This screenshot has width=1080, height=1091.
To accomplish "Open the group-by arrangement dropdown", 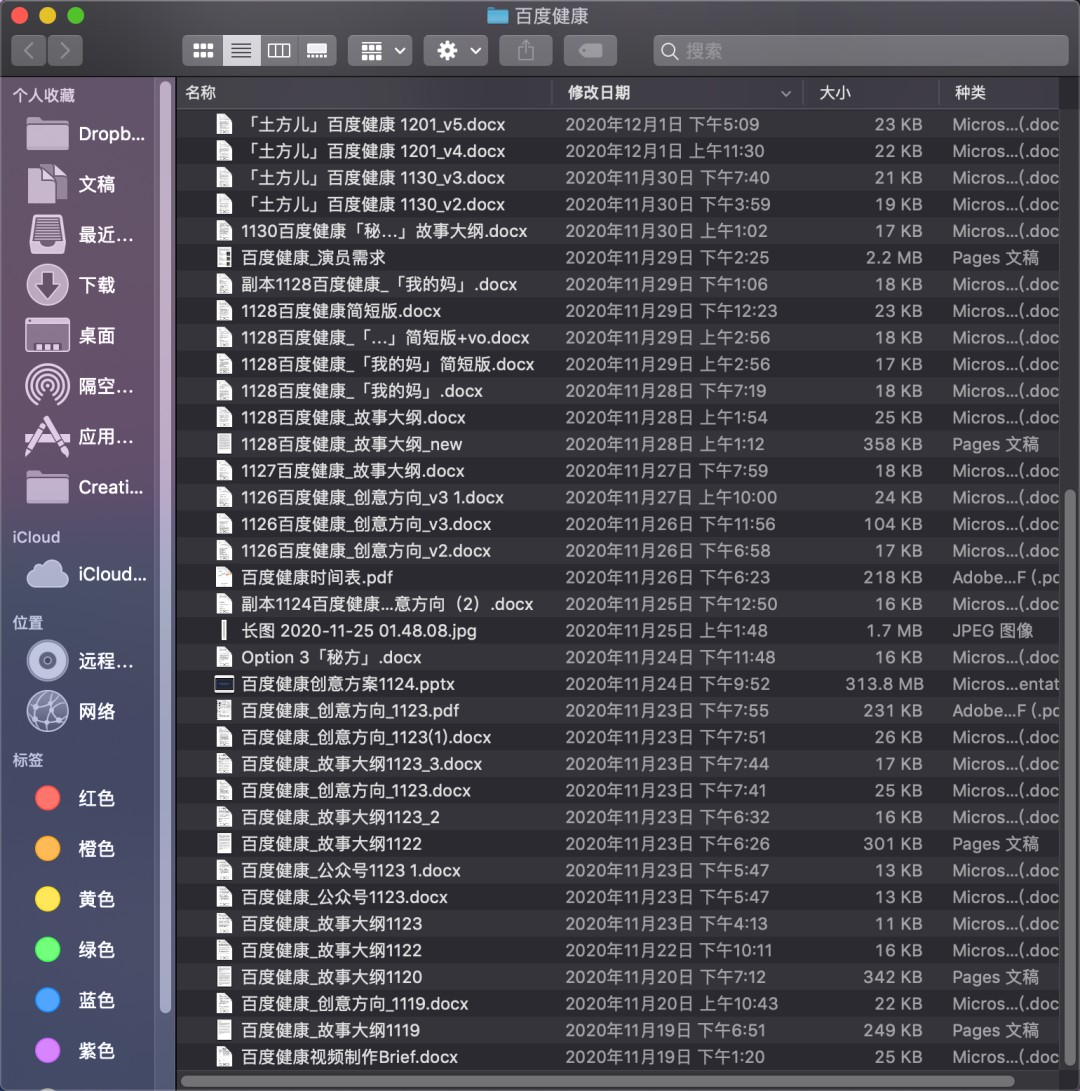I will [x=381, y=50].
